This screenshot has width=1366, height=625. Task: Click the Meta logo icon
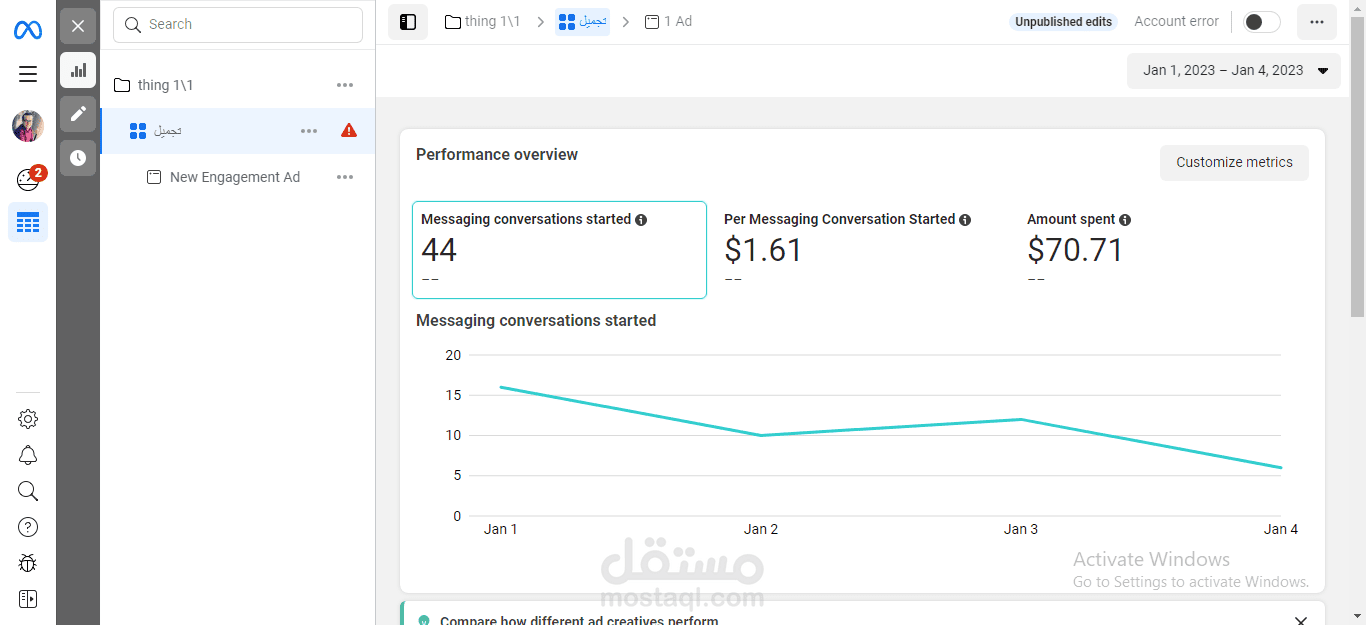(x=27, y=30)
